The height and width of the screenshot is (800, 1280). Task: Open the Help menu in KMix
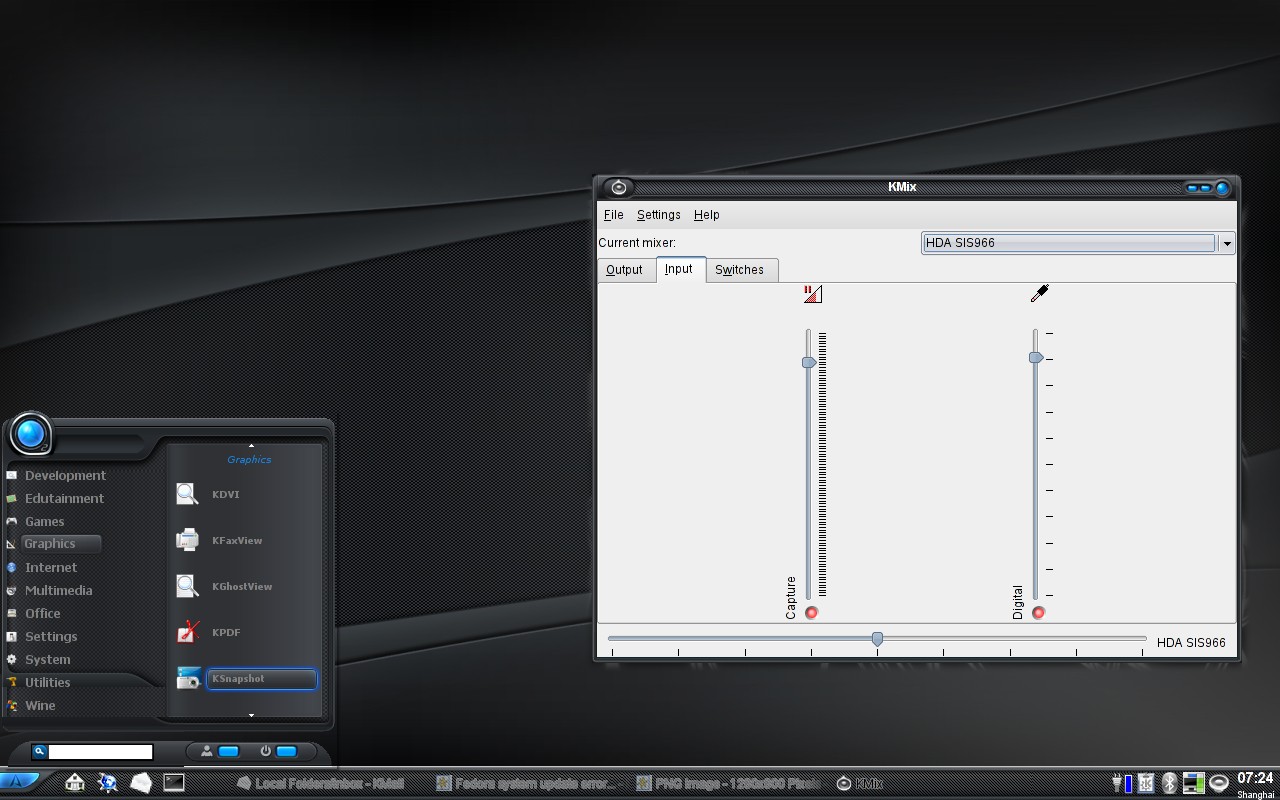click(x=706, y=215)
